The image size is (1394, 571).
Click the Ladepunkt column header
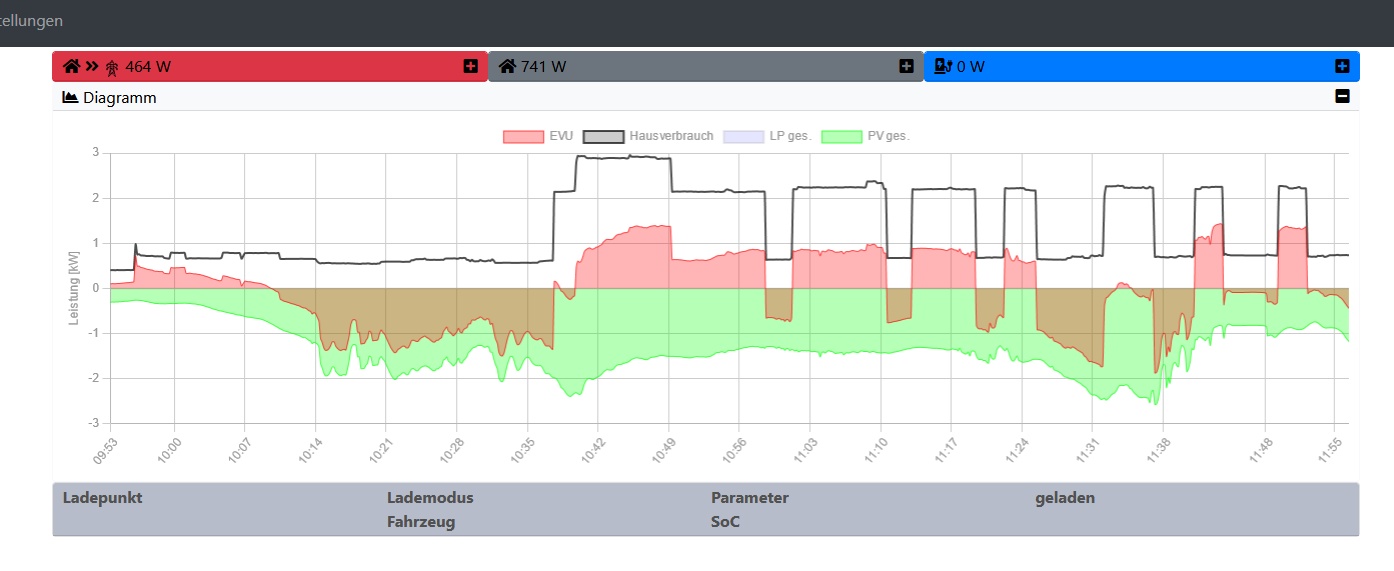(102, 498)
